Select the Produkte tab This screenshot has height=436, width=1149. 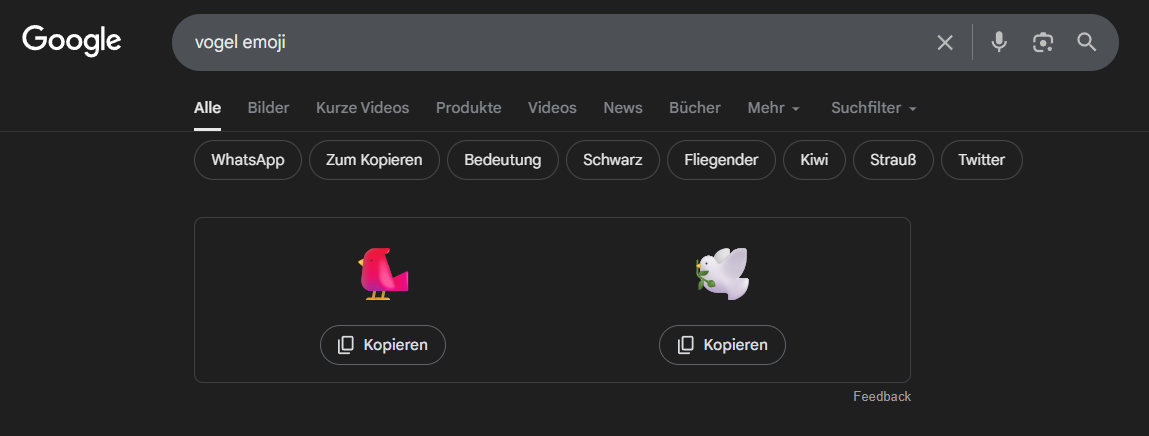pyautogui.click(x=468, y=108)
